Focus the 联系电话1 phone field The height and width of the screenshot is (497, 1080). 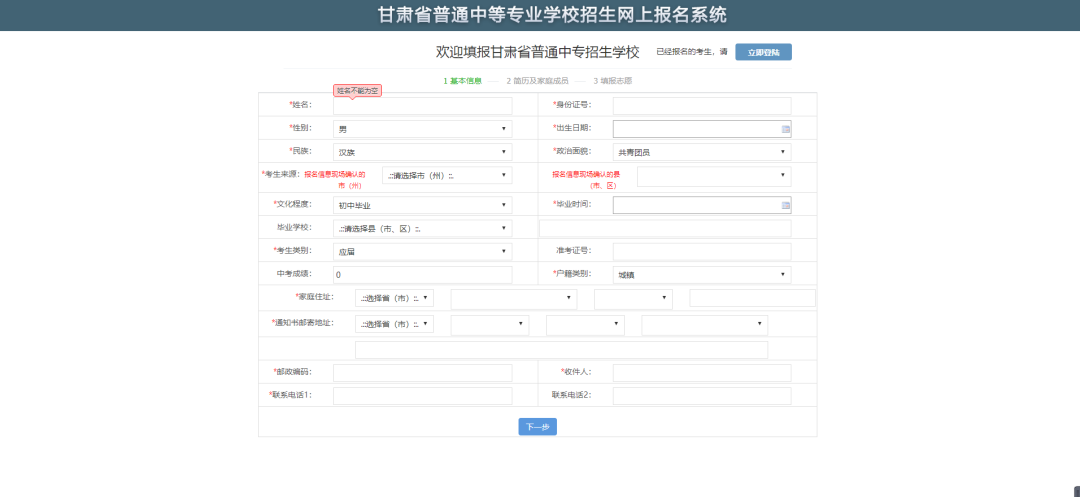[422, 395]
